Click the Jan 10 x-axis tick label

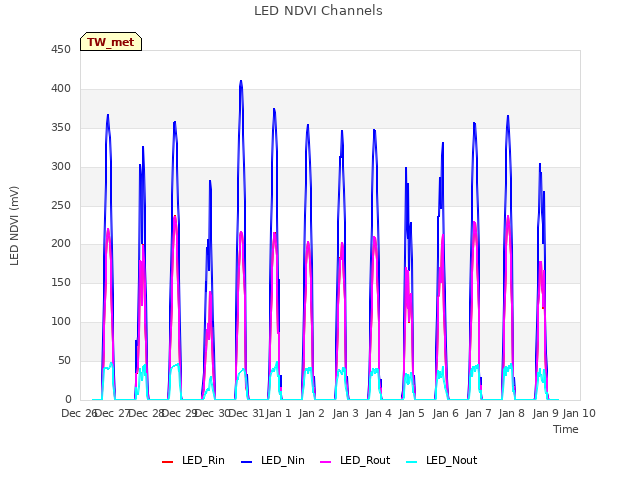579,413
